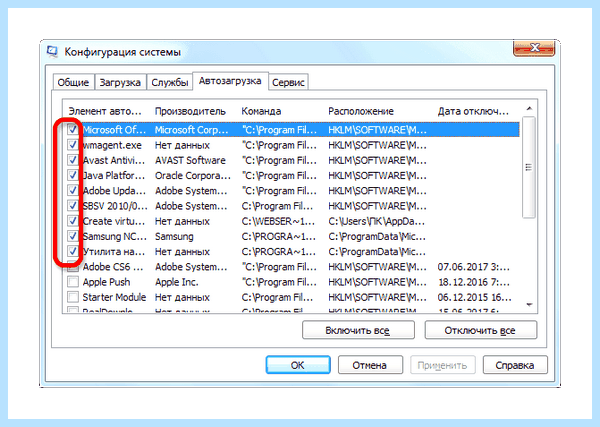The width and height of the screenshot is (600, 427).
Task: Uncheck the Adobe Upda... checkbox
Action: coord(73,190)
